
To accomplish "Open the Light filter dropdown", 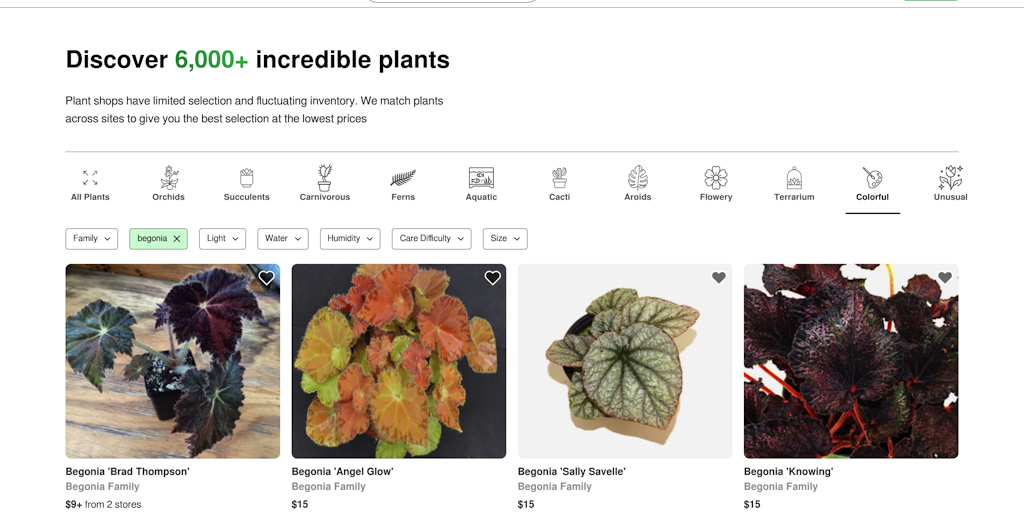I will (222, 239).
